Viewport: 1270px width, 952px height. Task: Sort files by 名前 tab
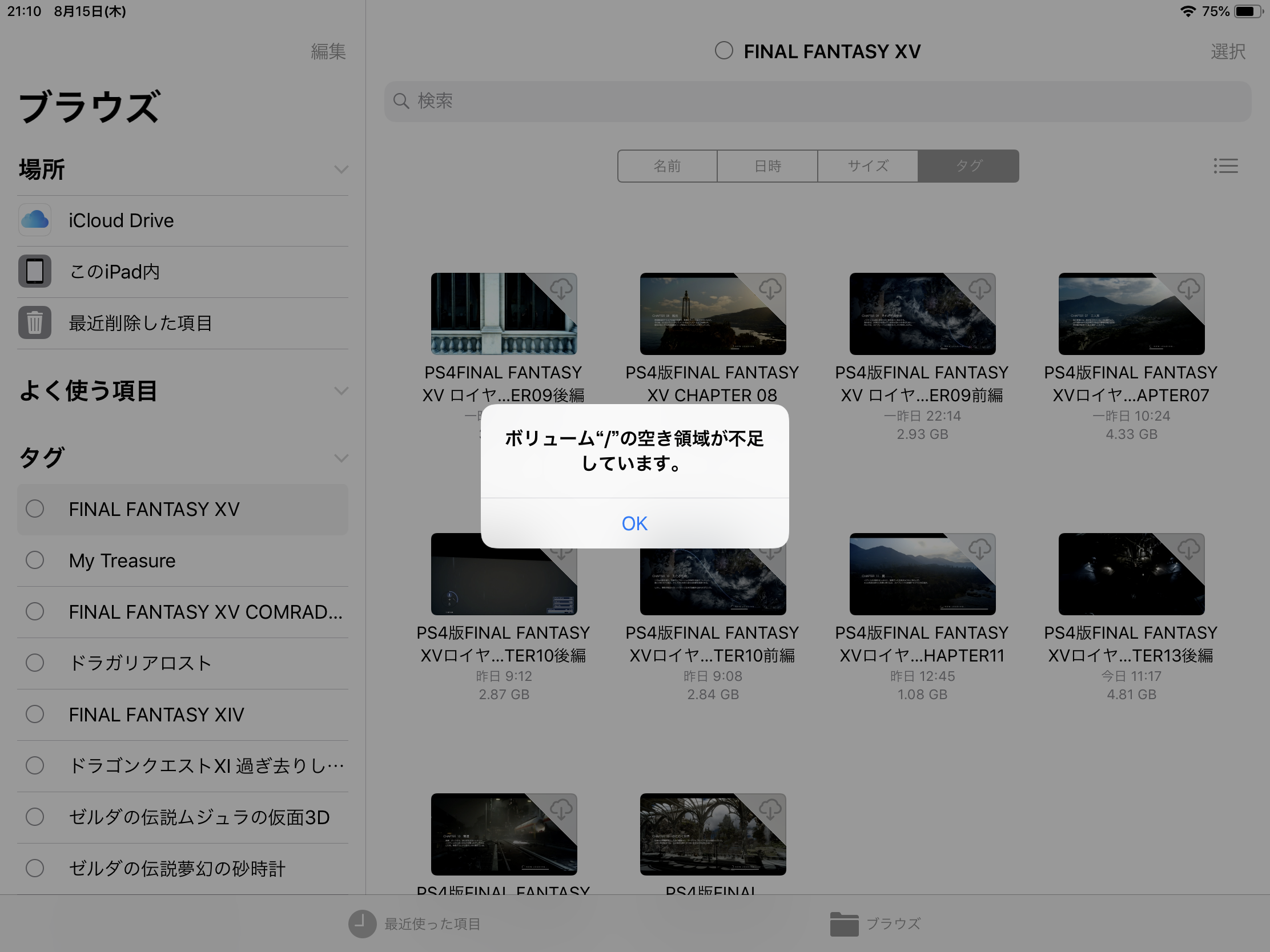point(667,167)
